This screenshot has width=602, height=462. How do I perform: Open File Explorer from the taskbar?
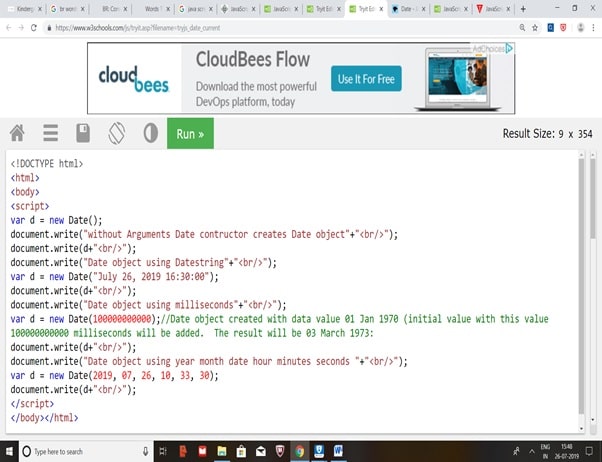pyautogui.click(x=222, y=451)
